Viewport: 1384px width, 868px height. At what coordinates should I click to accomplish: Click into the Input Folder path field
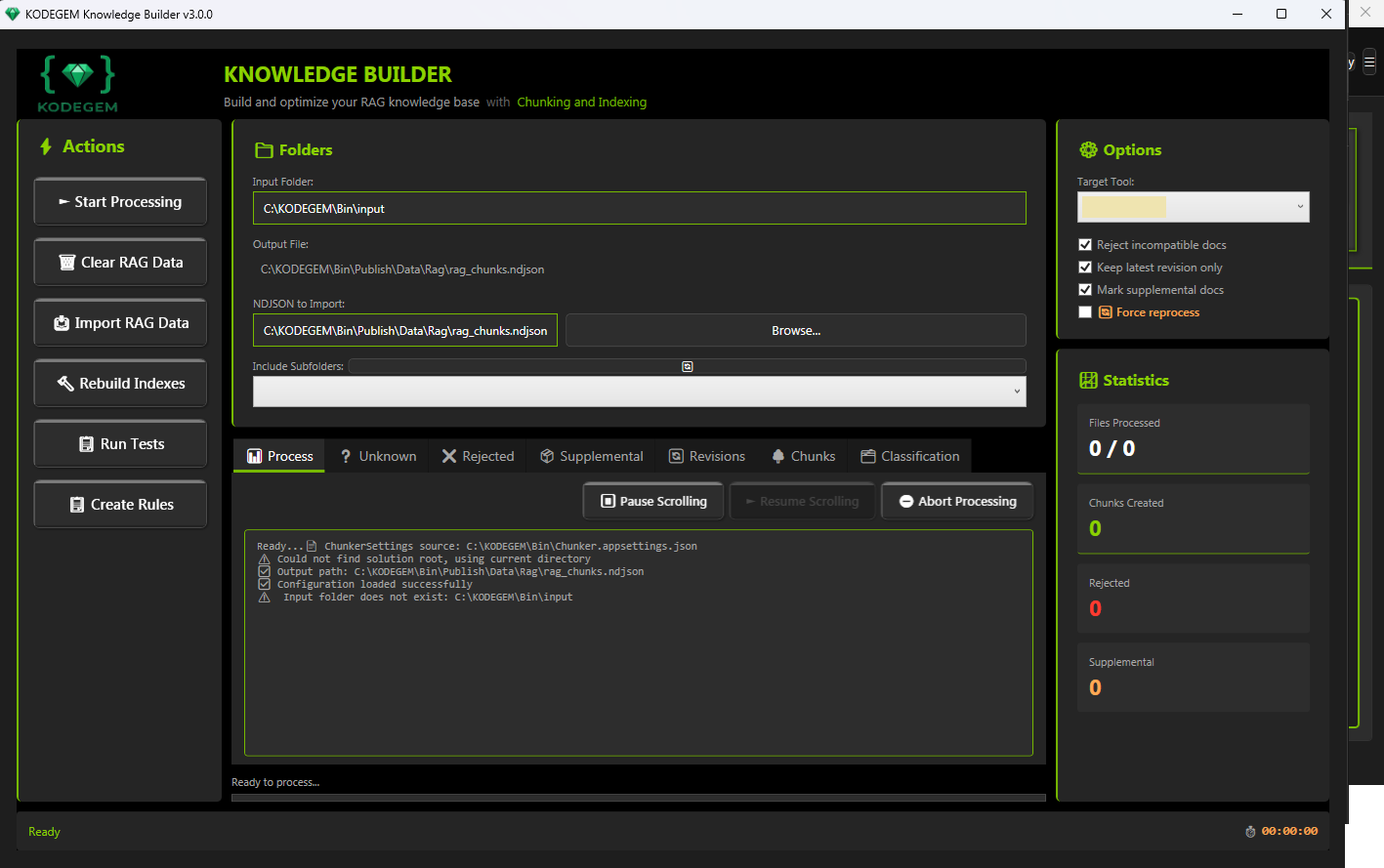pyautogui.click(x=640, y=208)
